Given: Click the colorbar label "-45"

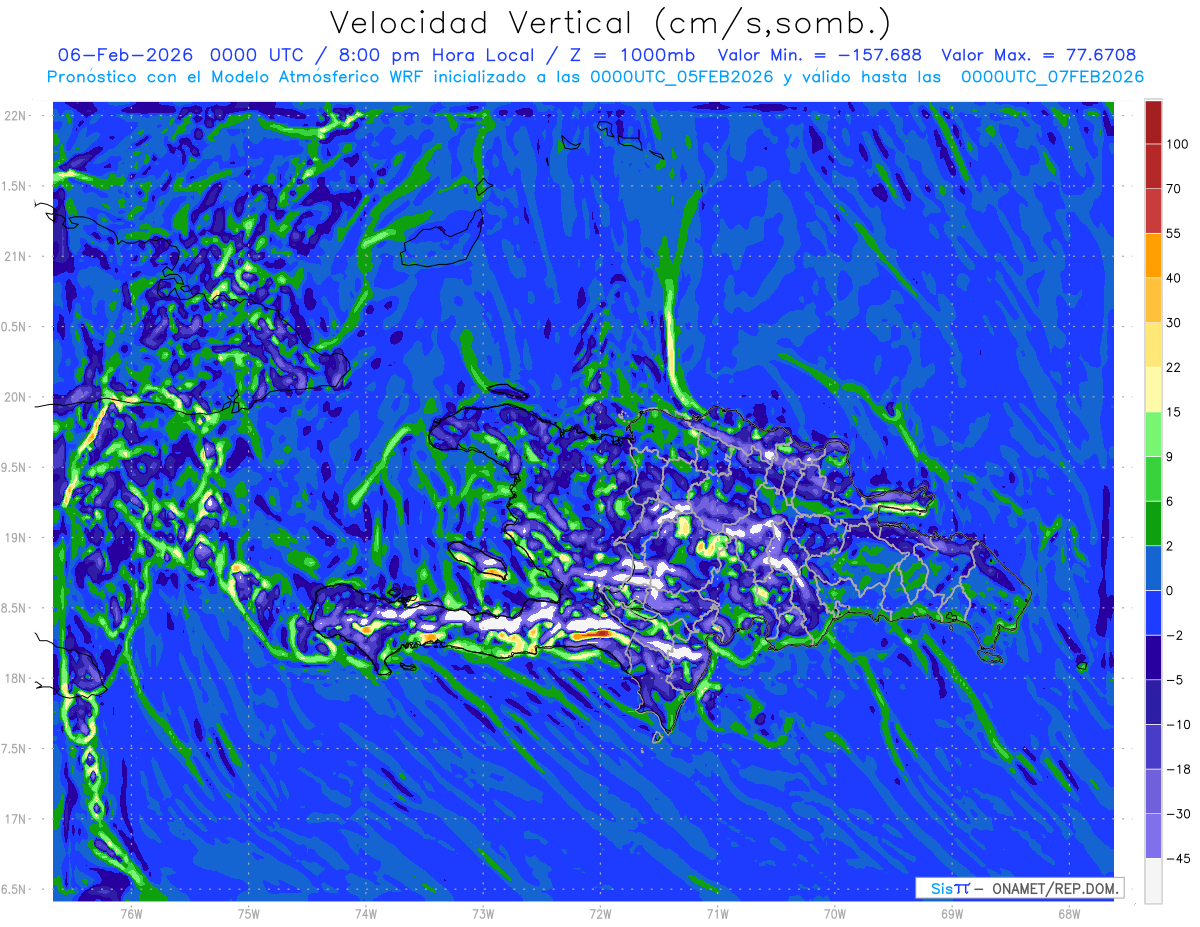Looking at the screenshot, I should click(x=1178, y=859).
